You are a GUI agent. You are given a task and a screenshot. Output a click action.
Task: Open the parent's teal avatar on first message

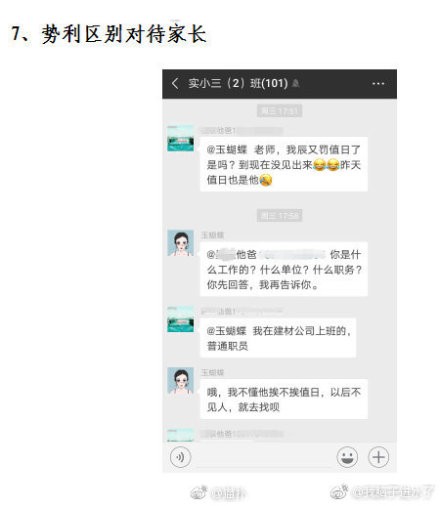click(180, 139)
